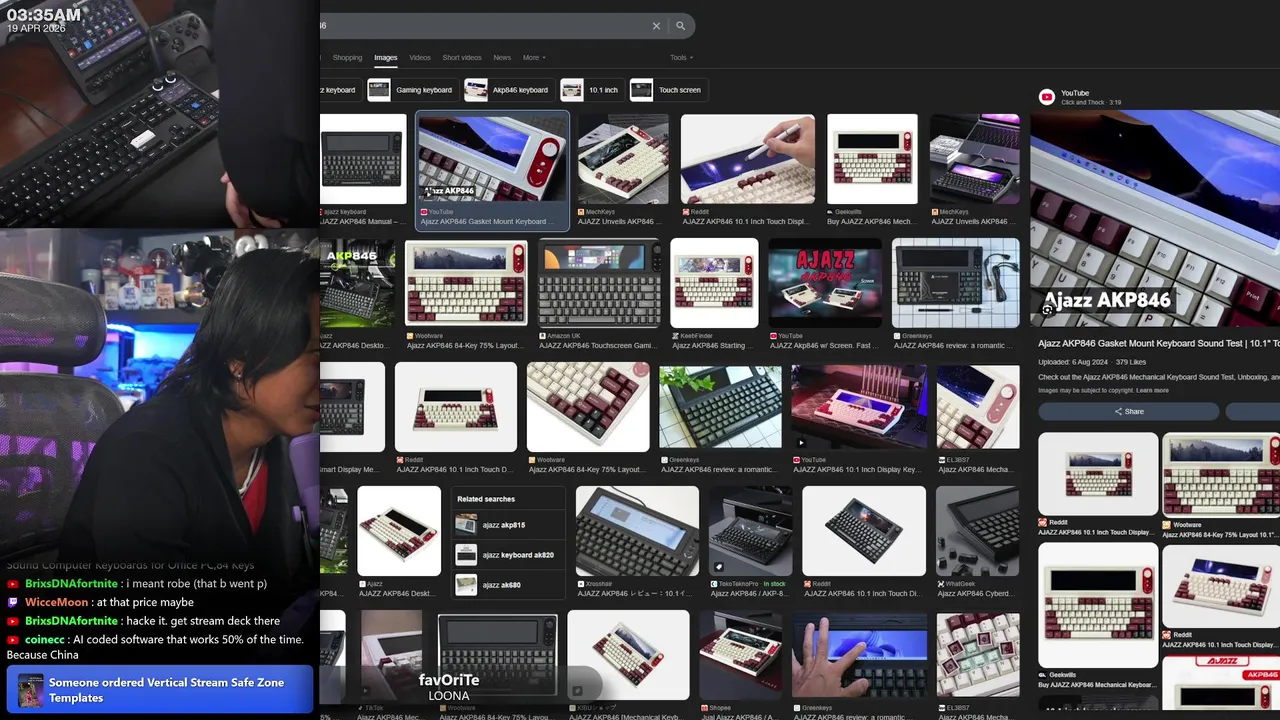The image size is (1280, 720).
Task: Open the Geekwills related image in preview panel
Action: [1098, 605]
